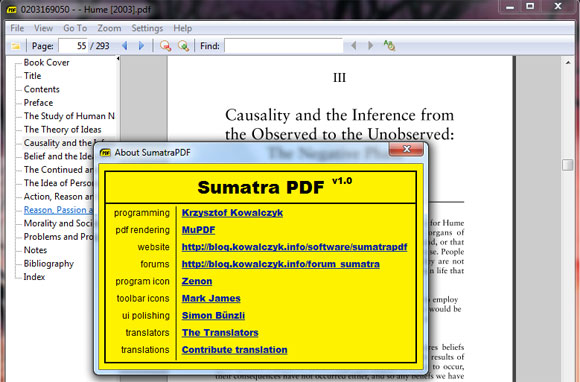580x382 pixels.
Task: Open the Go To menu
Action: coord(75,28)
